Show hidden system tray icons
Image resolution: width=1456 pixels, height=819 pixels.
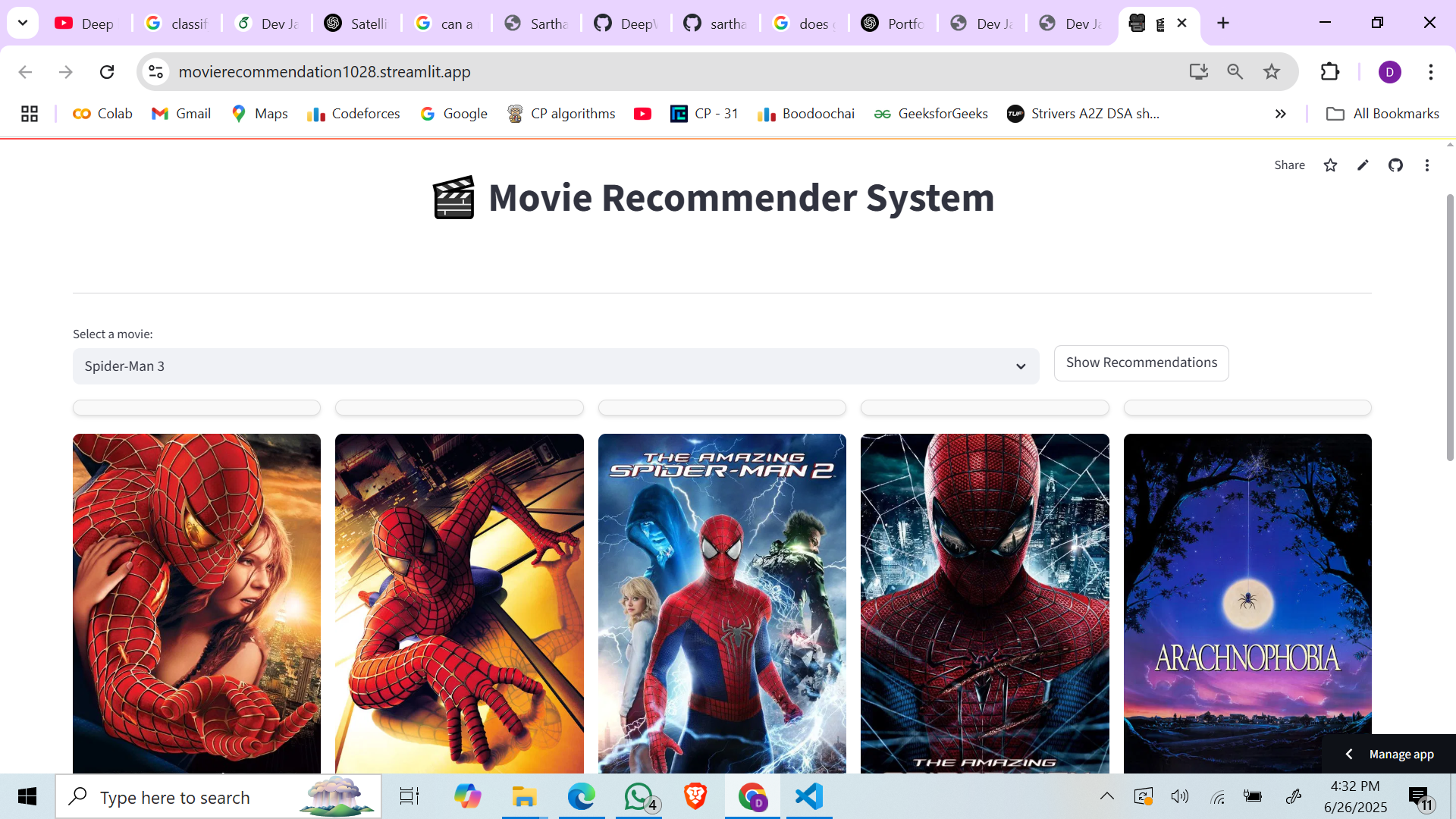coord(1107,796)
